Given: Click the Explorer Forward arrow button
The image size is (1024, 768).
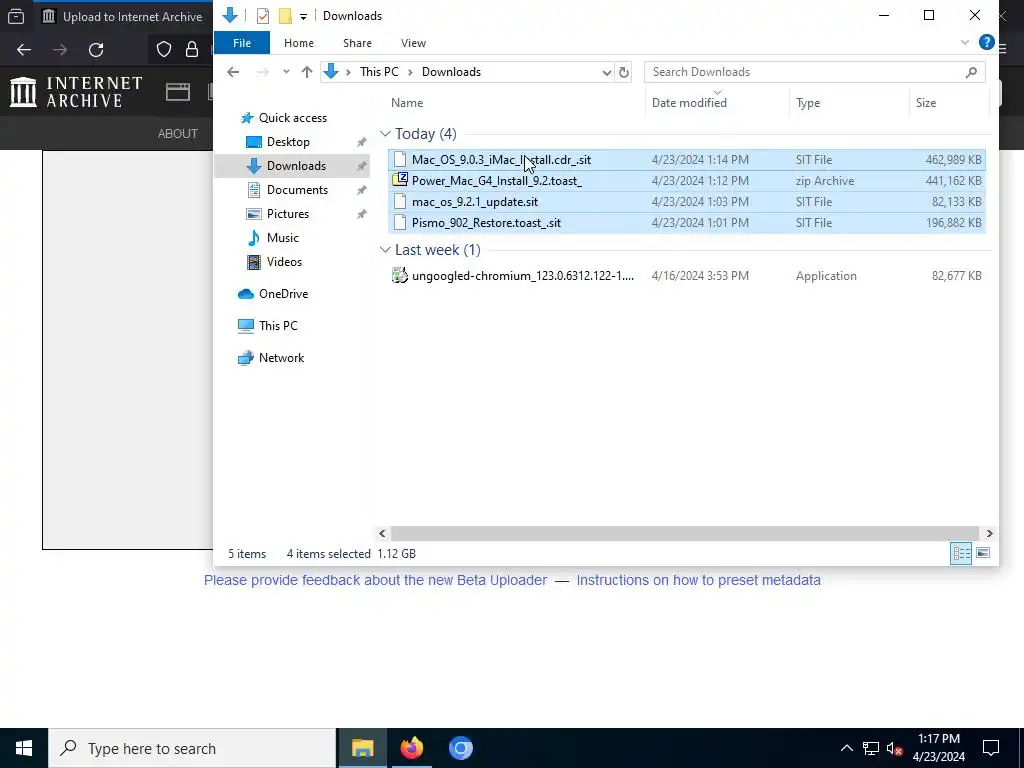Looking at the screenshot, I should coord(263,72).
